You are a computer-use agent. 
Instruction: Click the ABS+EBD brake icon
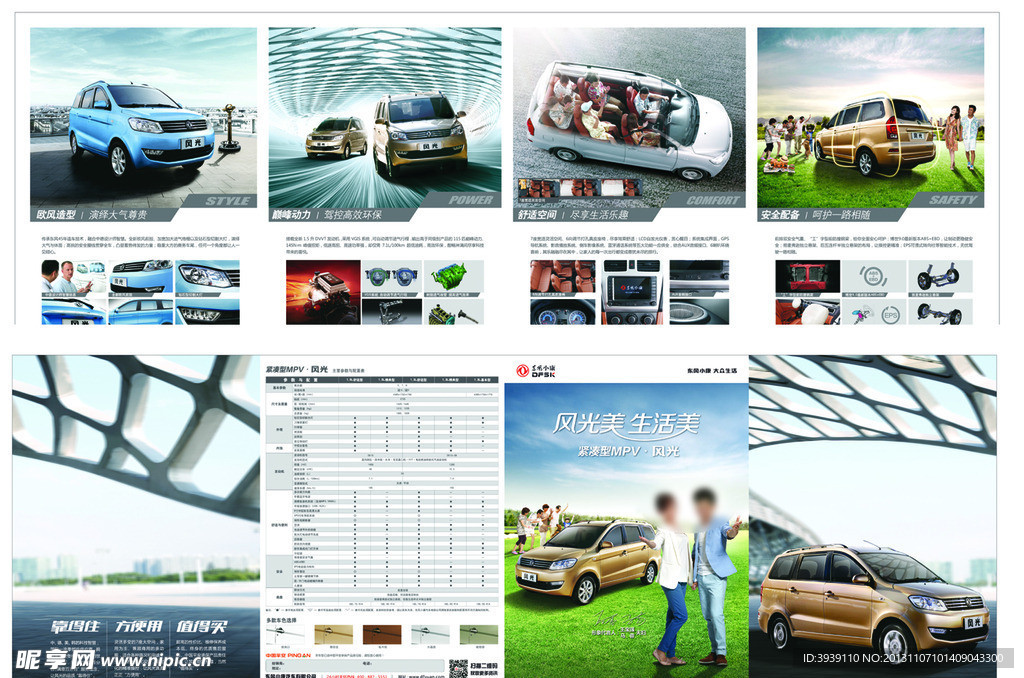(873, 277)
